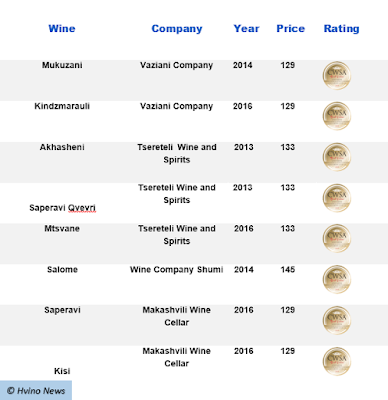The width and height of the screenshot is (388, 400).
Task: Click the Wine column header
Action: (62, 29)
